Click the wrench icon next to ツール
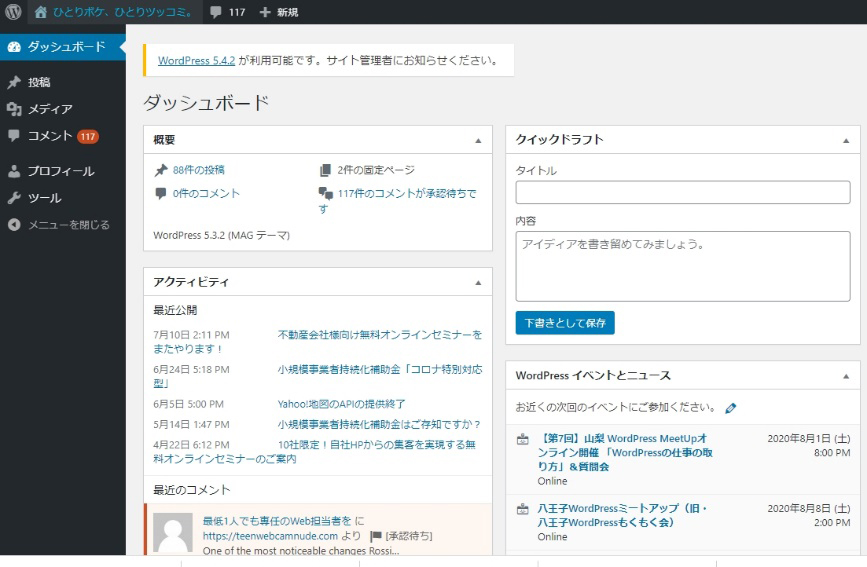This screenshot has width=867, height=567. [14, 198]
